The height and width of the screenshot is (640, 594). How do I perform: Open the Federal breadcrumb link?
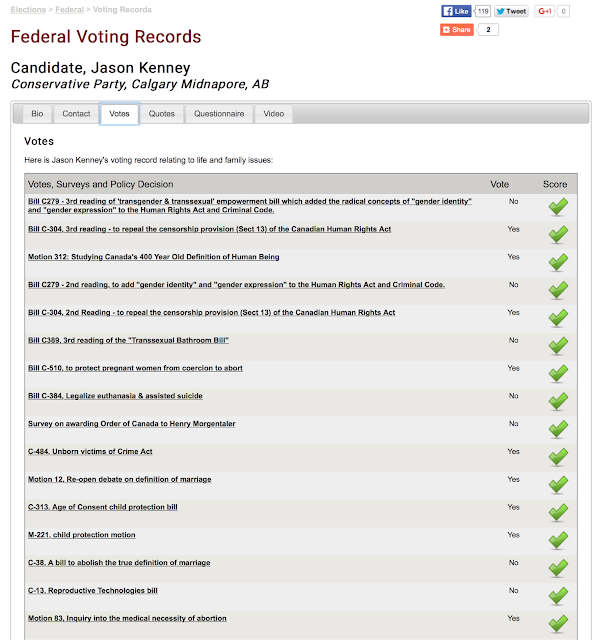coord(69,9)
